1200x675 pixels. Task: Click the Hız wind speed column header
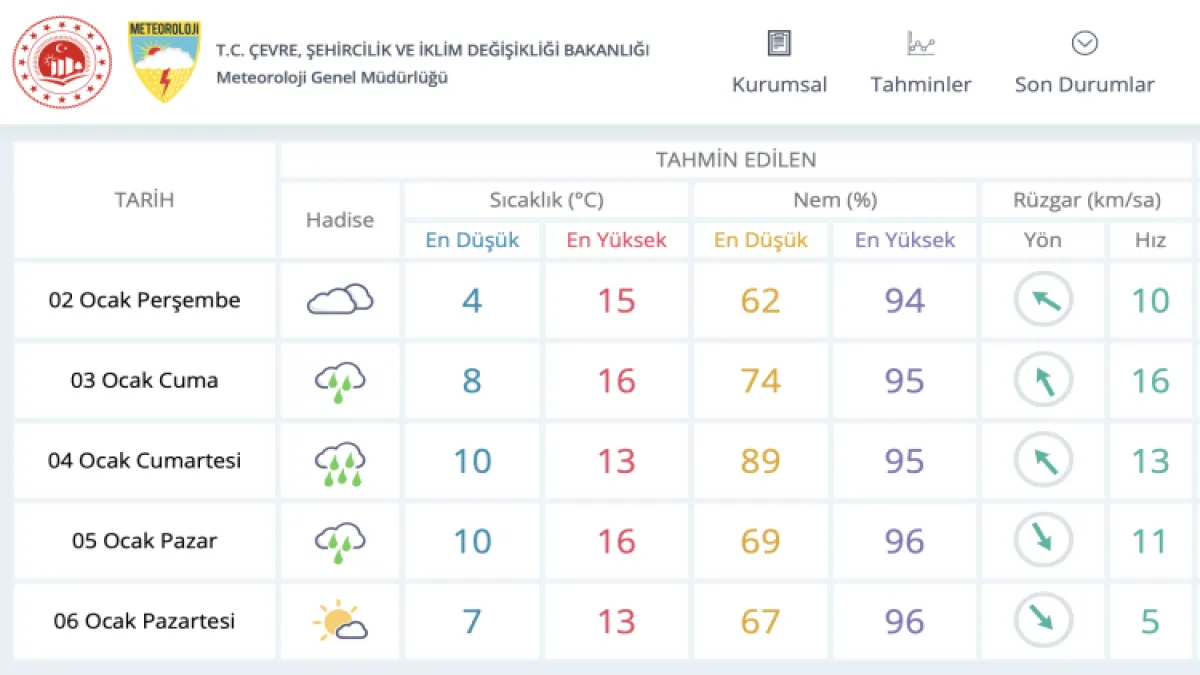coord(1150,240)
